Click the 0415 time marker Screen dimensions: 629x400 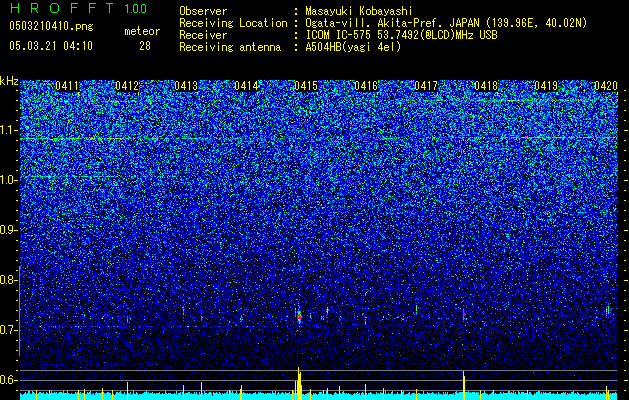click(x=306, y=86)
